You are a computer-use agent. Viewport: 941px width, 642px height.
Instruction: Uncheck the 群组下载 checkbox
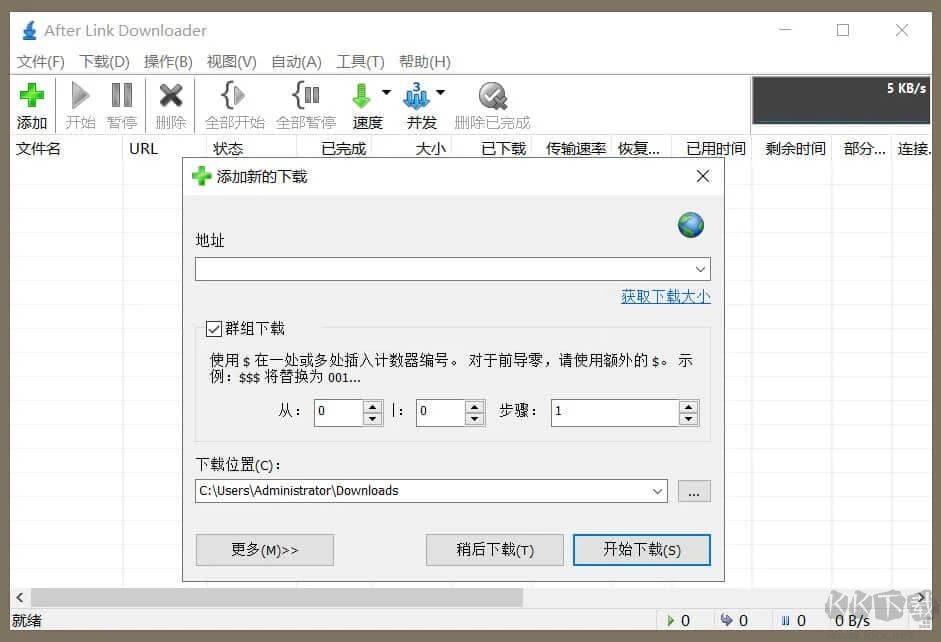[x=213, y=328]
